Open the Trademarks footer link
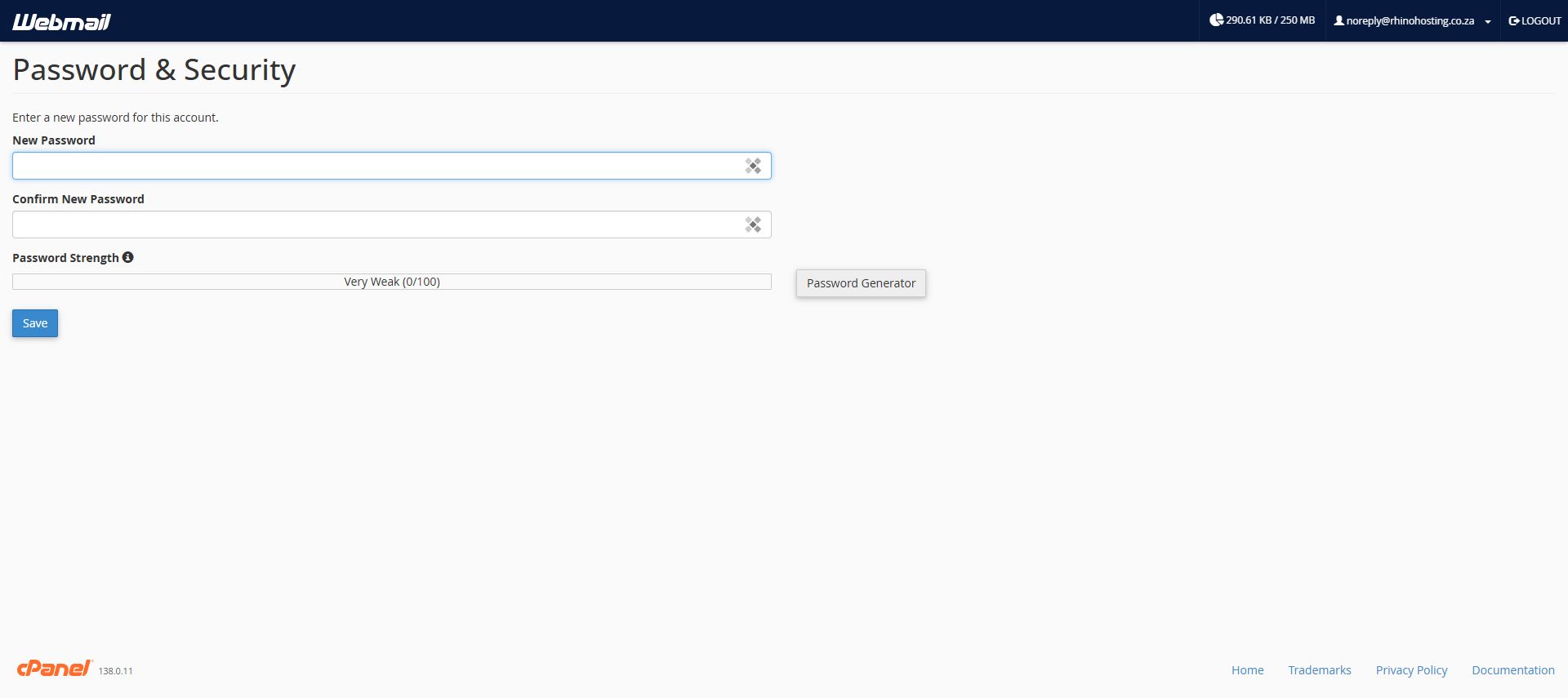This screenshot has width=1568, height=698. pyautogui.click(x=1320, y=670)
